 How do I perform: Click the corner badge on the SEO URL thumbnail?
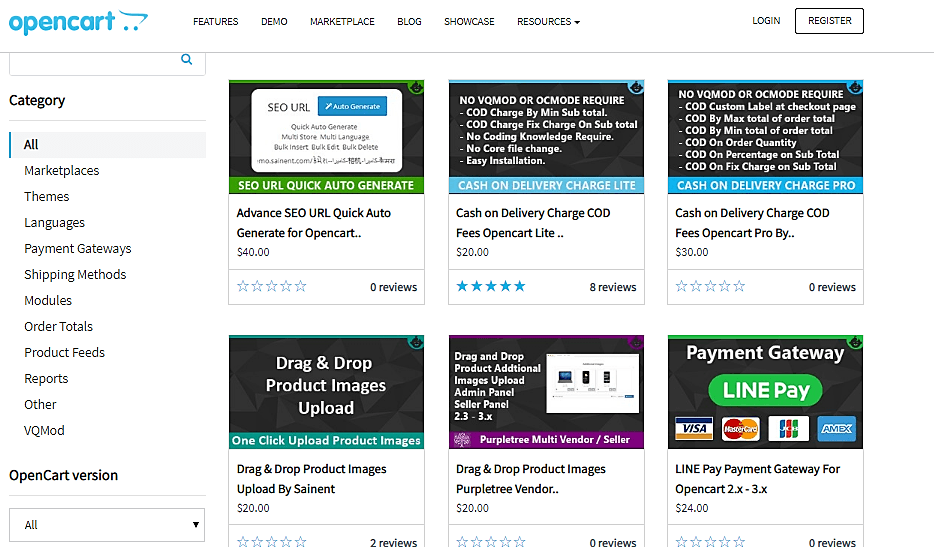click(x=416, y=88)
